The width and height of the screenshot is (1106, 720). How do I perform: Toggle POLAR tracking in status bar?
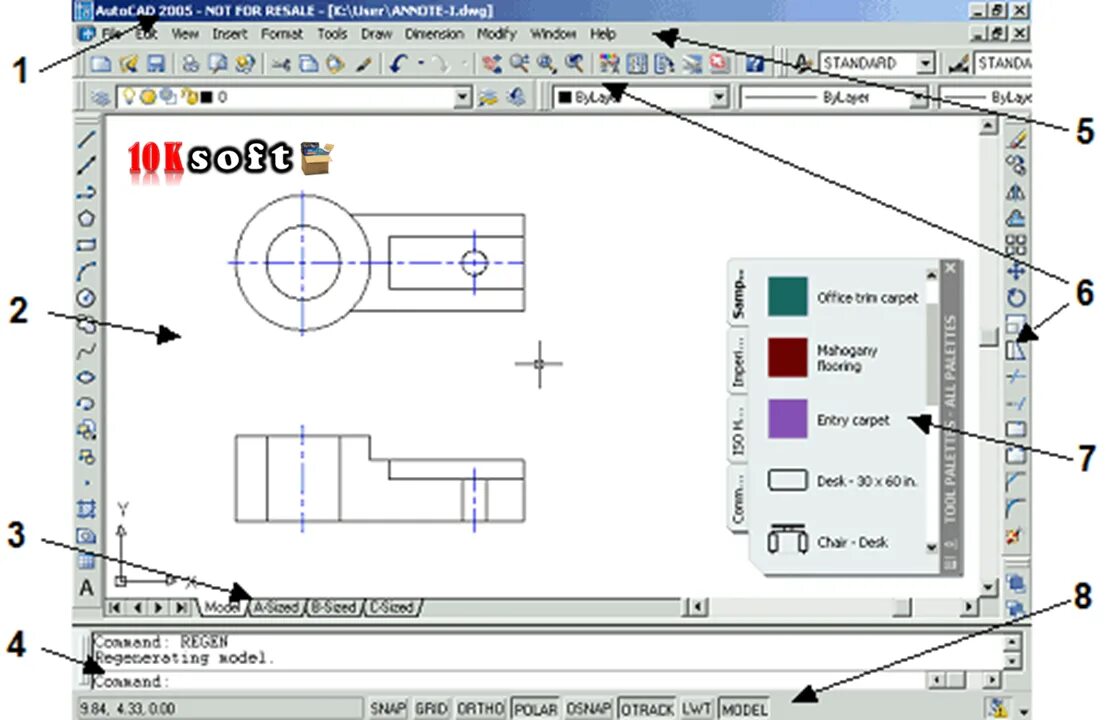click(535, 709)
